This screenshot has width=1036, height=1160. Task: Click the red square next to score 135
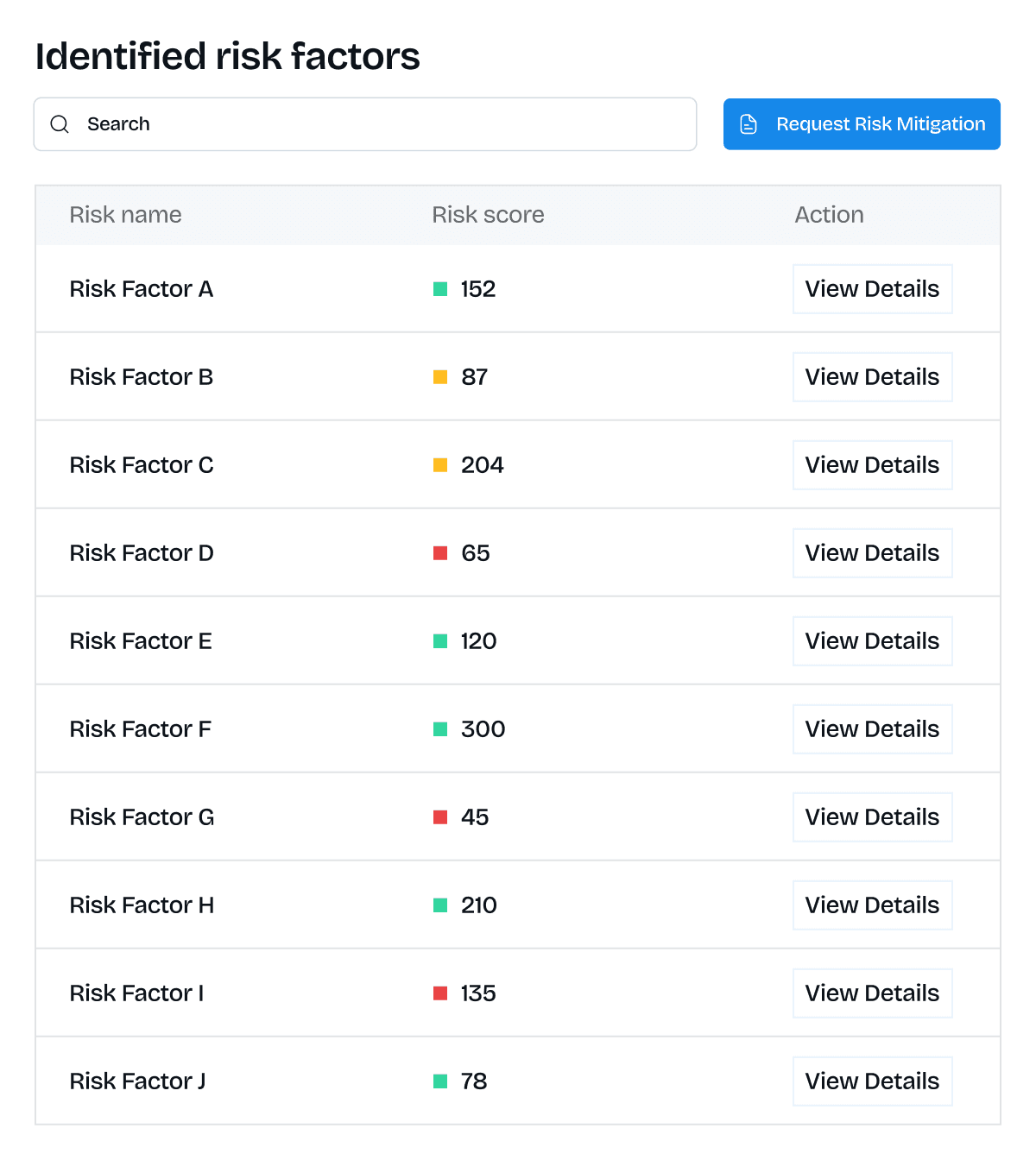tap(440, 993)
